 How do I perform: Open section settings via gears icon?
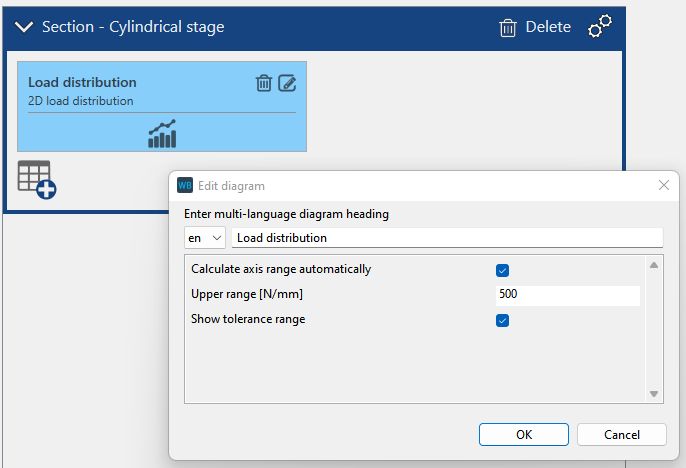point(600,27)
